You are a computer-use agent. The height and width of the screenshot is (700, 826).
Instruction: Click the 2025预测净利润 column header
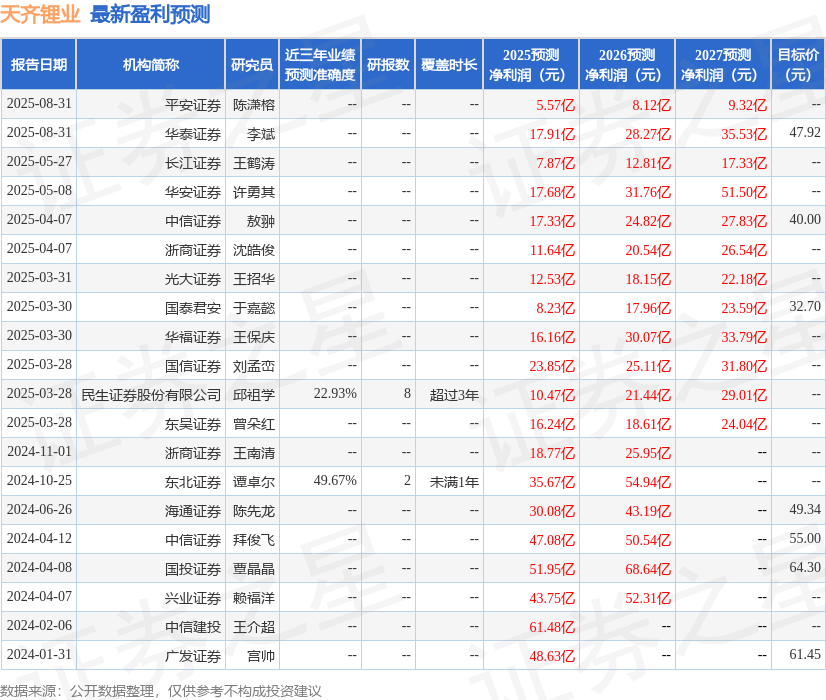coord(530,62)
